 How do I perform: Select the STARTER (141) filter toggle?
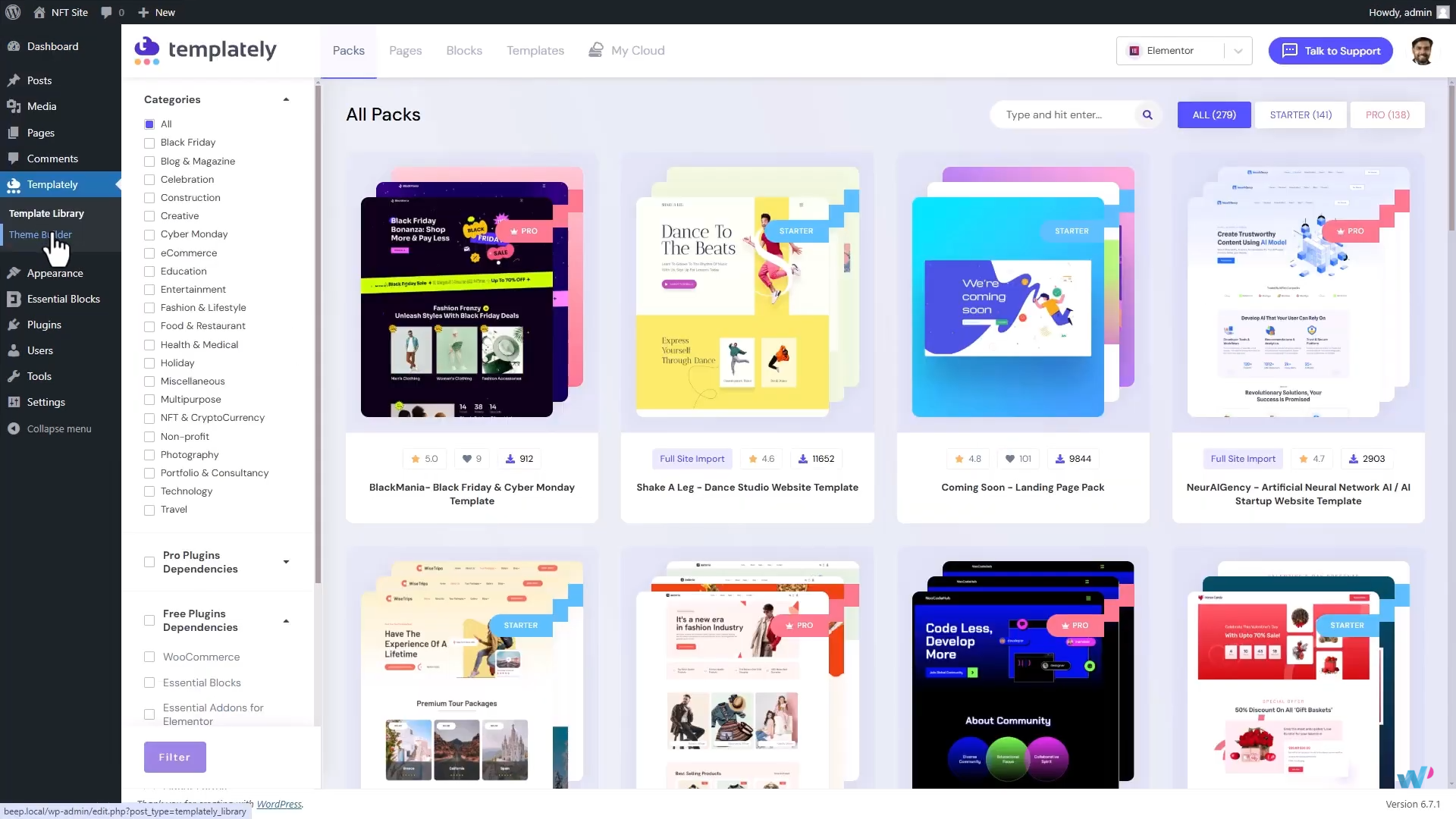point(1300,115)
